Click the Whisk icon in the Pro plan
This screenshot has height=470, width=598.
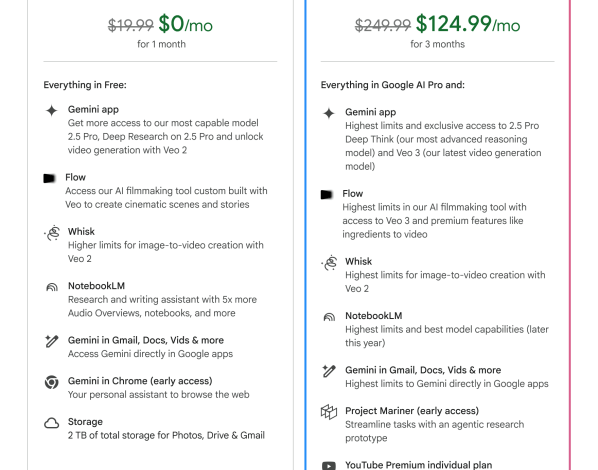click(x=52, y=233)
